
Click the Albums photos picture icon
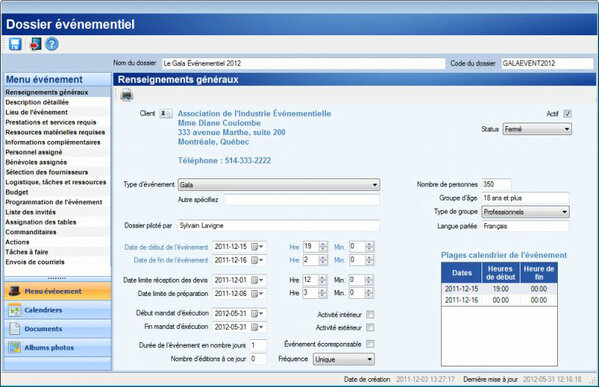point(15,347)
